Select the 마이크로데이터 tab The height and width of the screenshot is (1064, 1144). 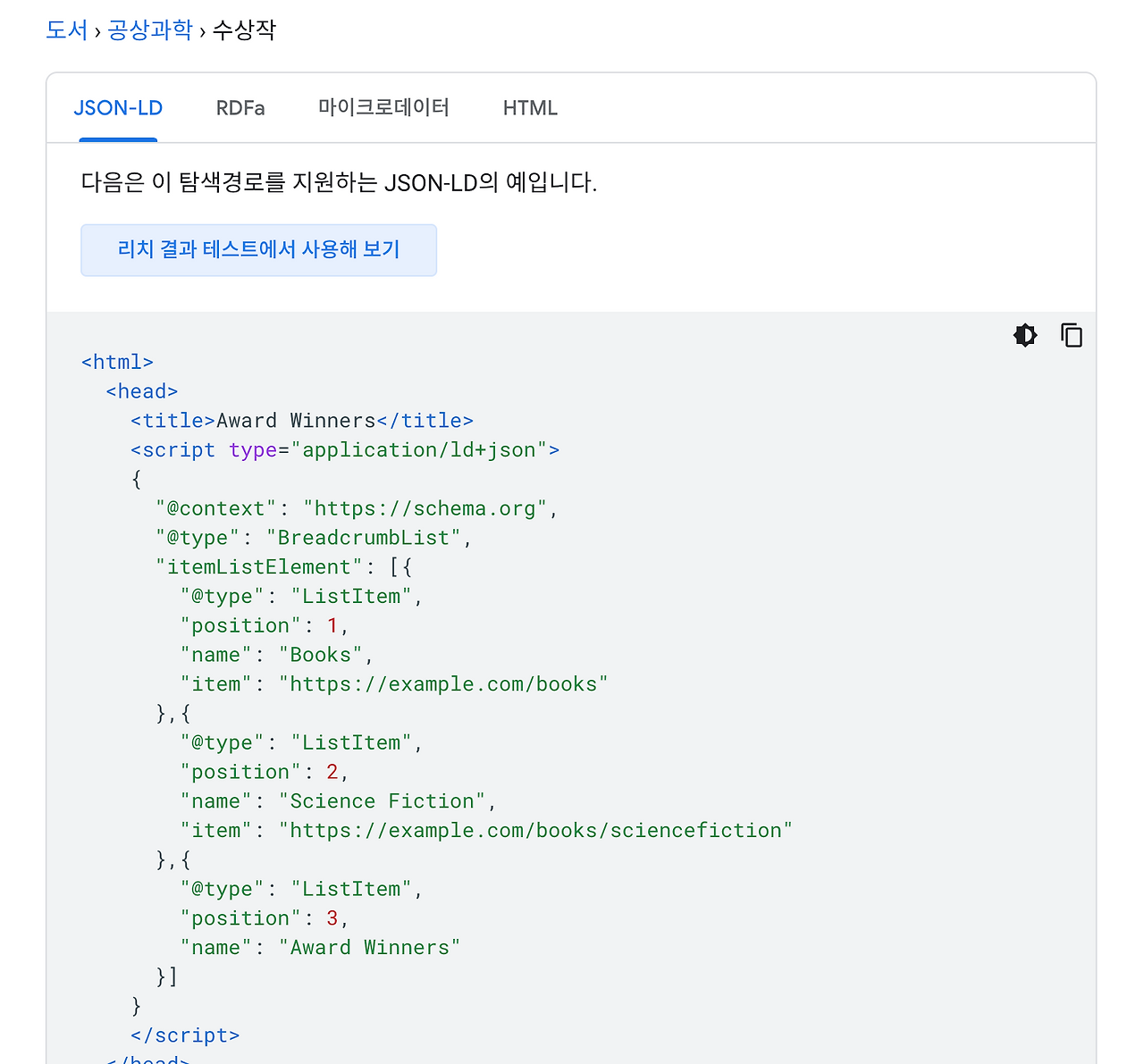point(383,108)
